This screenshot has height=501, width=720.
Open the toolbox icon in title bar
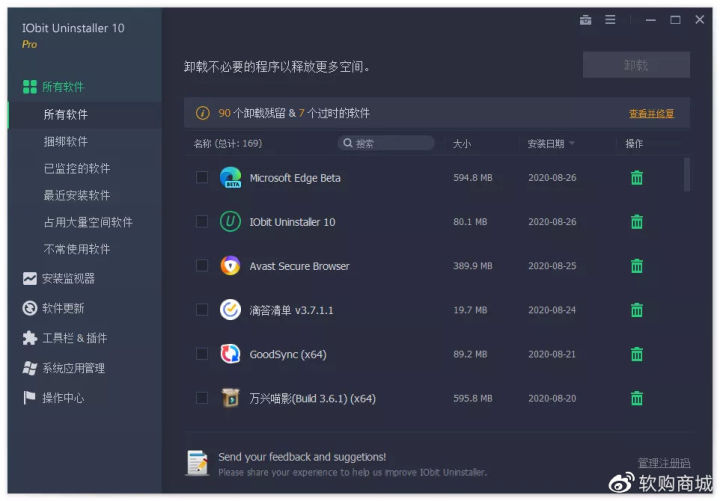tap(585, 20)
